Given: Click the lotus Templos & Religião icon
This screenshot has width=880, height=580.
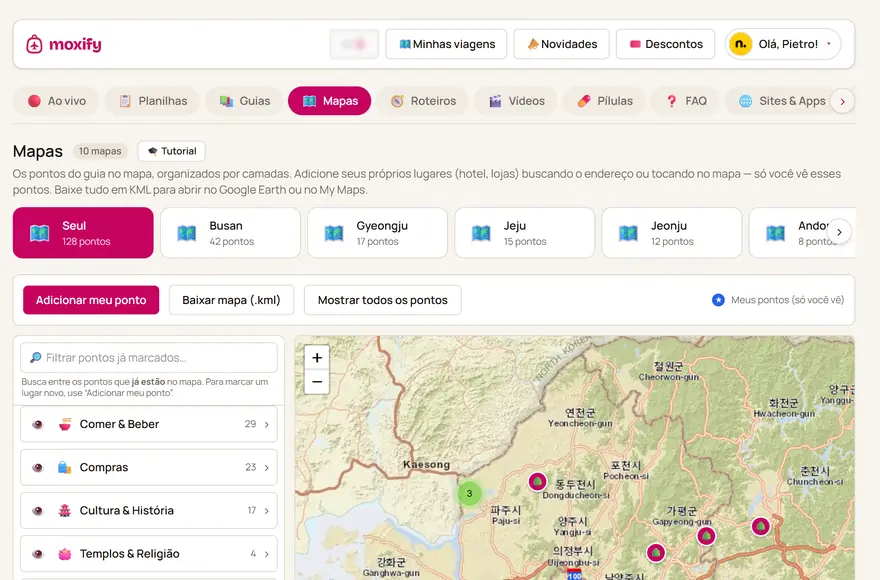Looking at the screenshot, I should pos(65,554).
